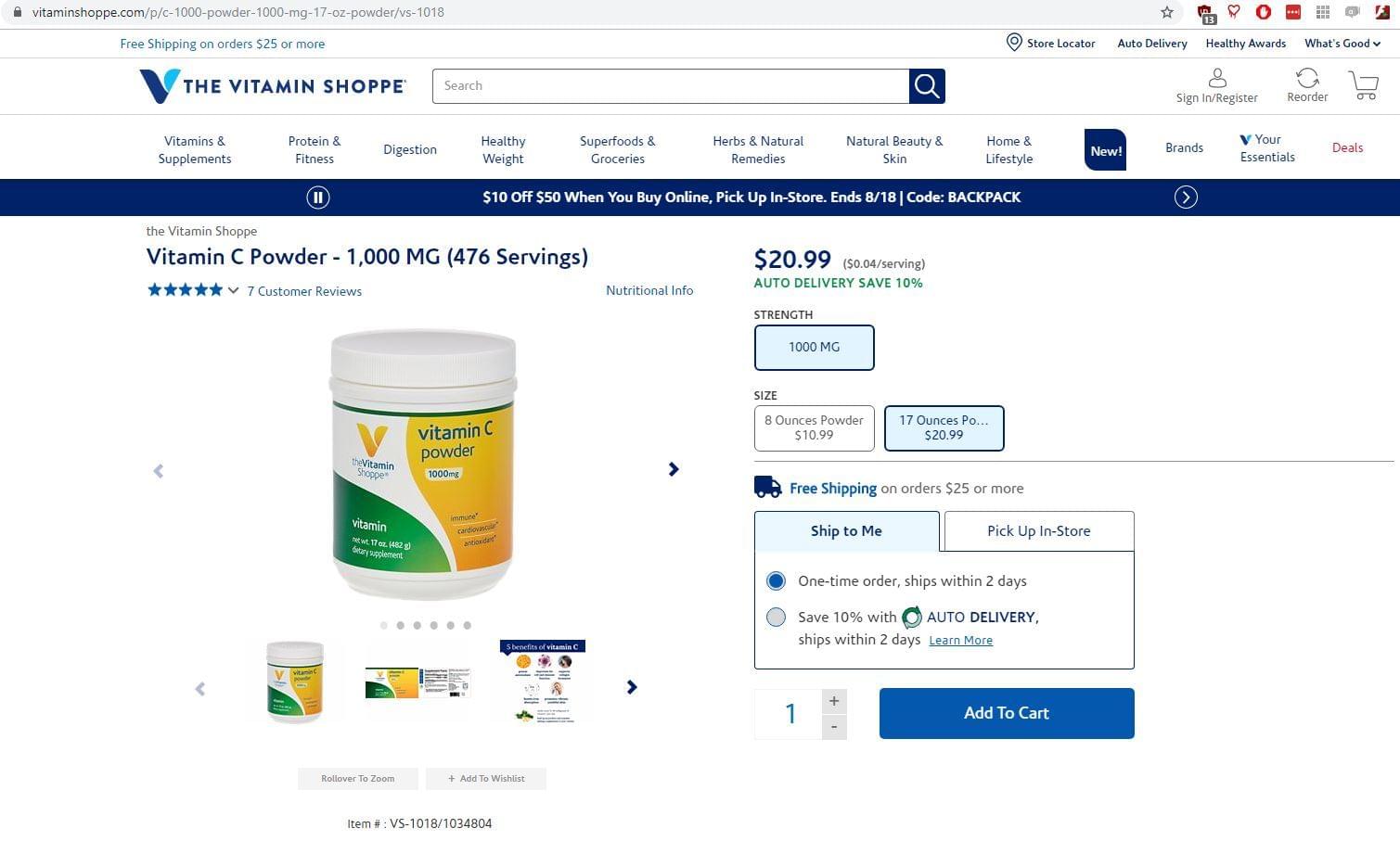This screenshot has width=1400, height=841.
Task: Click Add To Cart button
Action: click(x=1007, y=713)
